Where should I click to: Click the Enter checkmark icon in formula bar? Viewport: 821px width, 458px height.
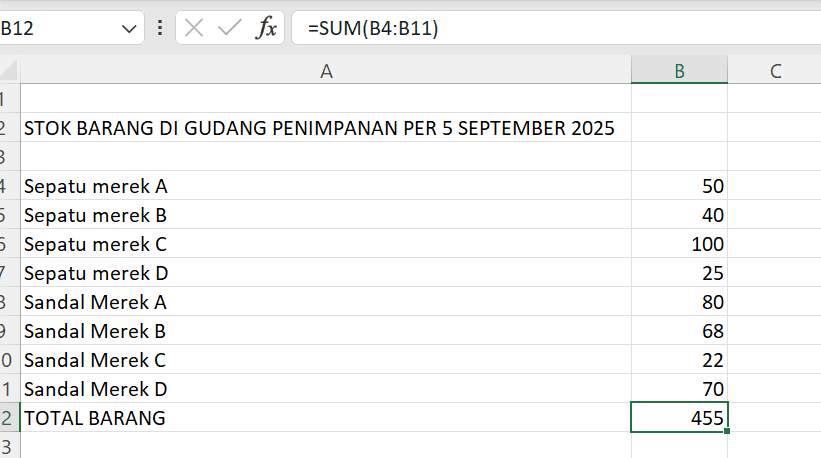230,29
